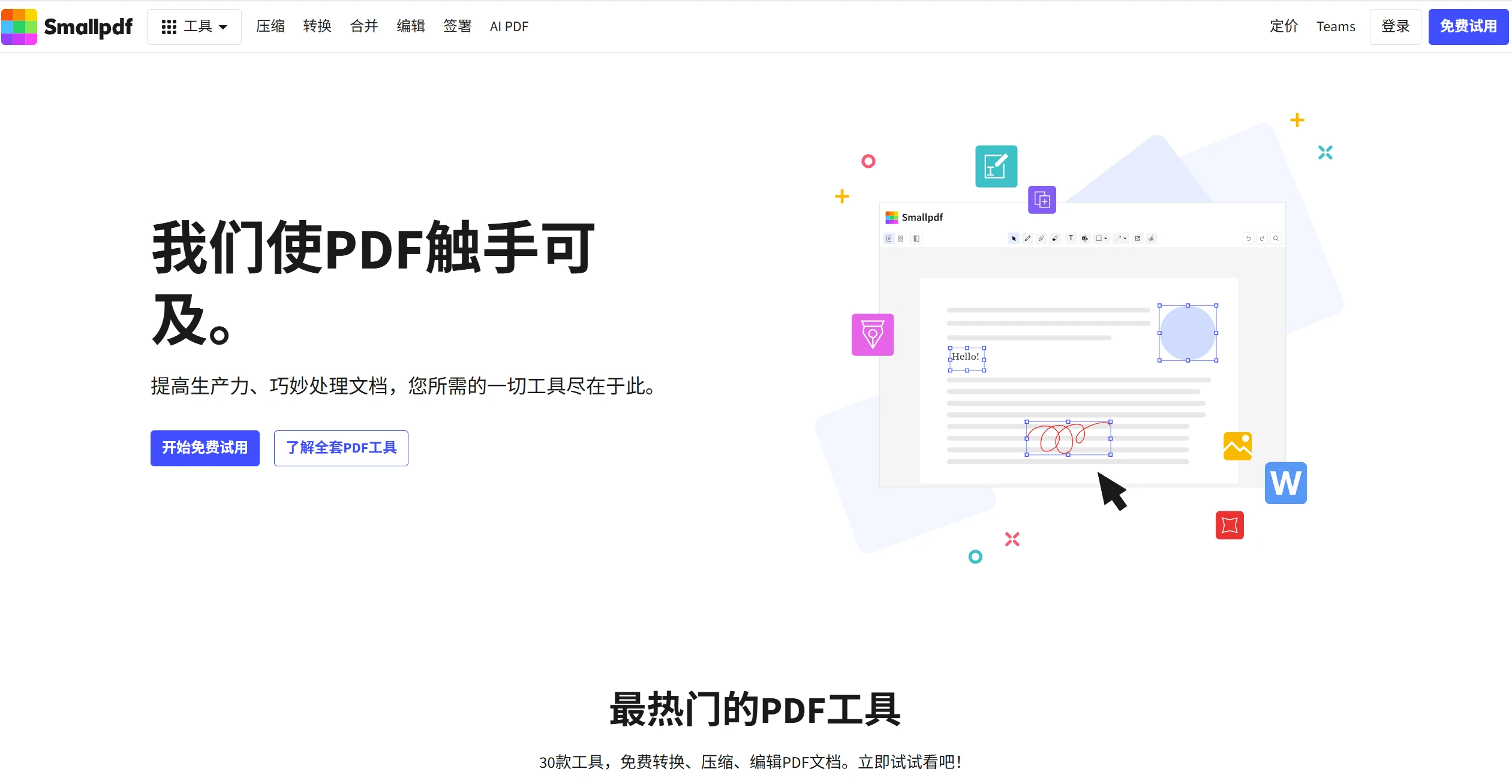Open the 定价 pricing link
Image resolution: width=1512 pixels, height=784 pixels.
tap(1284, 26)
